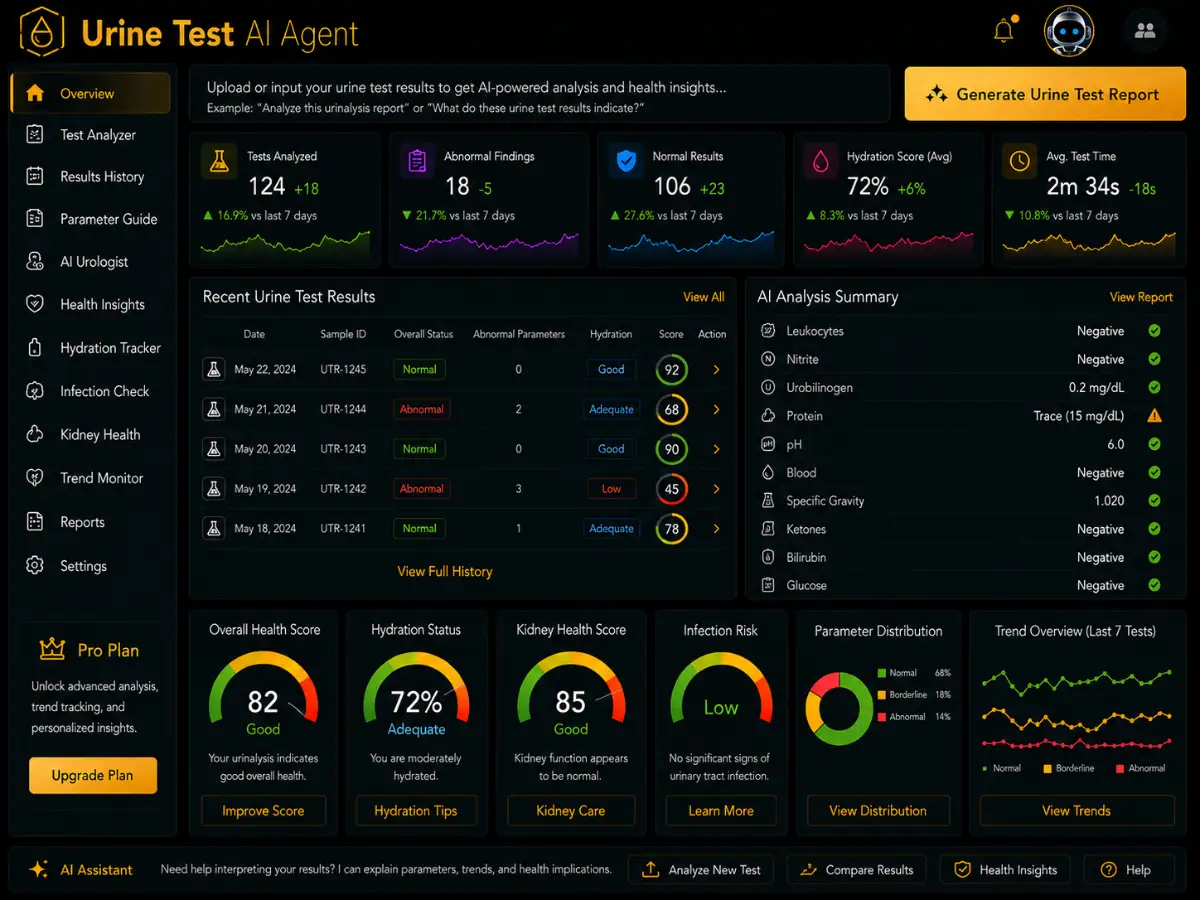Click the Hydration Tips button

click(416, 811)
